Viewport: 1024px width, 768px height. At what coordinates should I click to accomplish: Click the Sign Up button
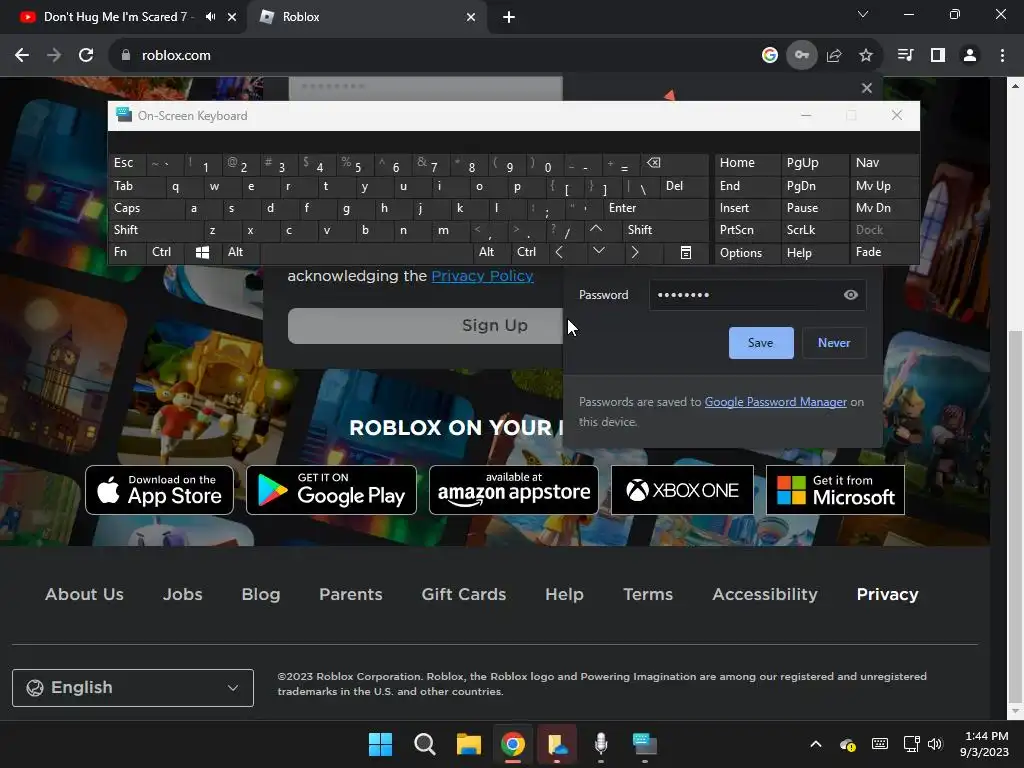pos(425,326)
